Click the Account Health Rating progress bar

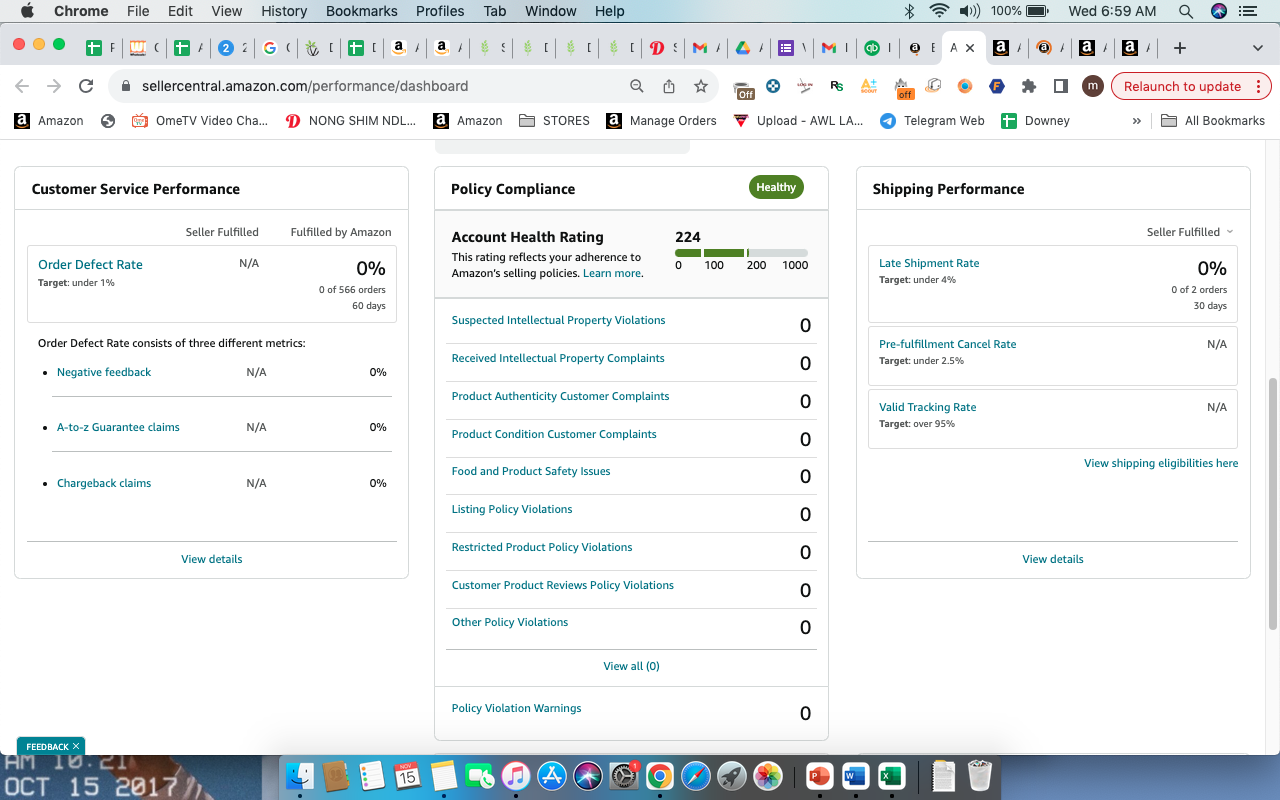(741, 253)
